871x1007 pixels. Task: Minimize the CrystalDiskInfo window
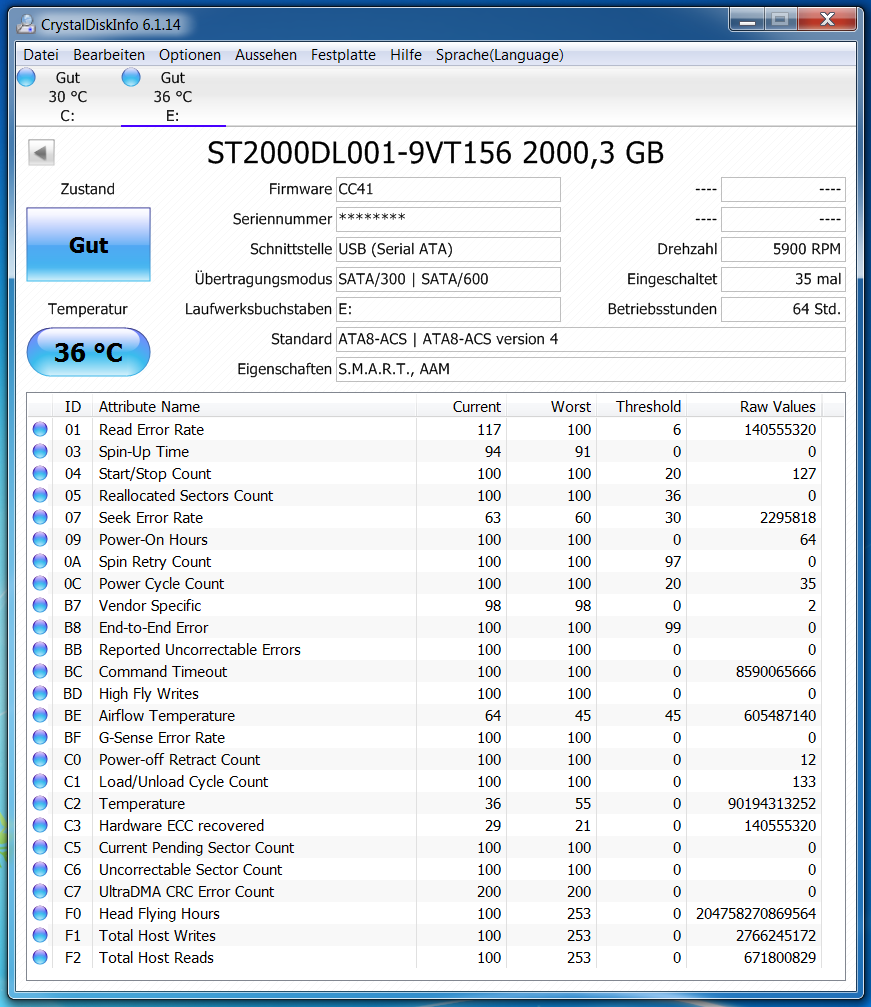(747, 20)
